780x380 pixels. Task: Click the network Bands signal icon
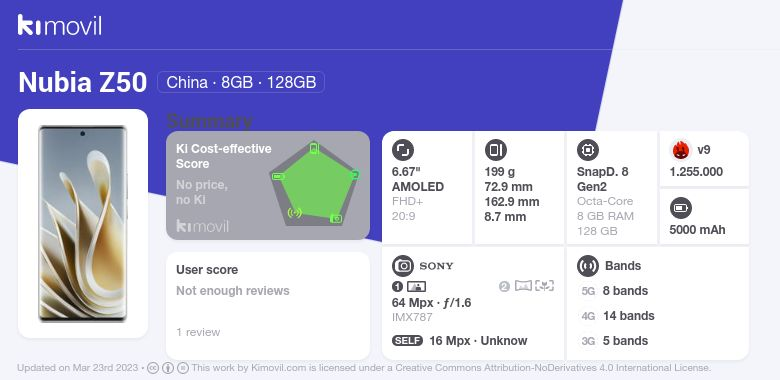tap(588, 266)
